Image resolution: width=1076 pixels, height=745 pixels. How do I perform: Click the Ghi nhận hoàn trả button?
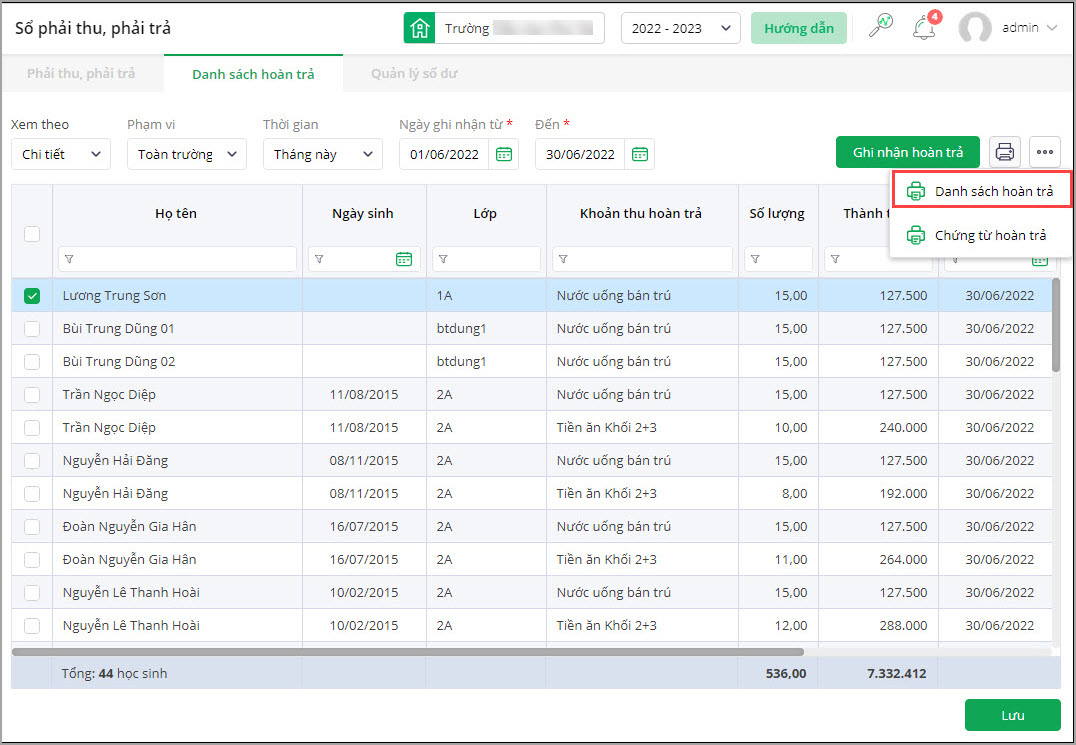907,152
